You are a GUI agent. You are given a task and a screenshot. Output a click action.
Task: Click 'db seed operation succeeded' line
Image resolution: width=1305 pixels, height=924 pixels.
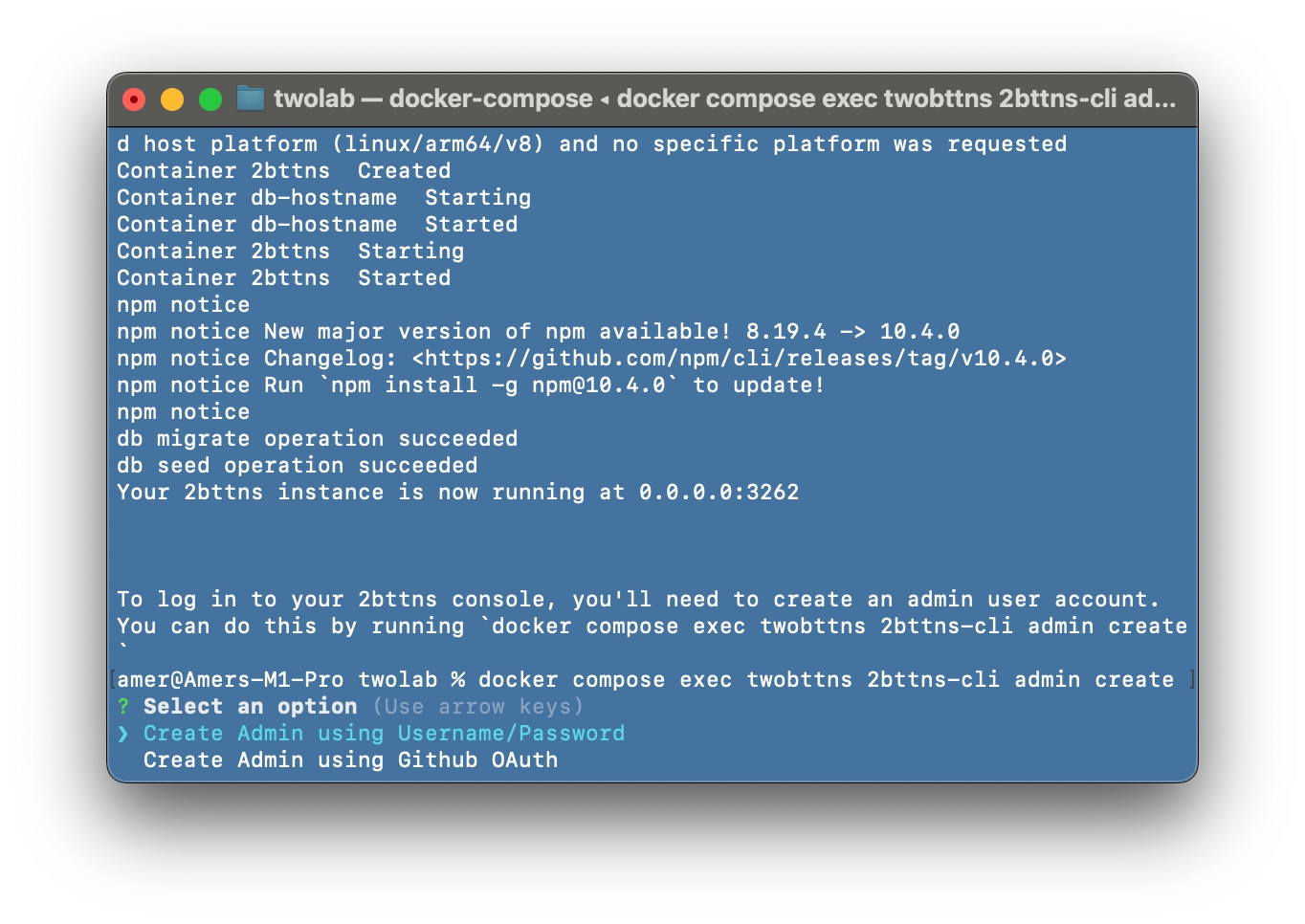[x=297, y=466]
